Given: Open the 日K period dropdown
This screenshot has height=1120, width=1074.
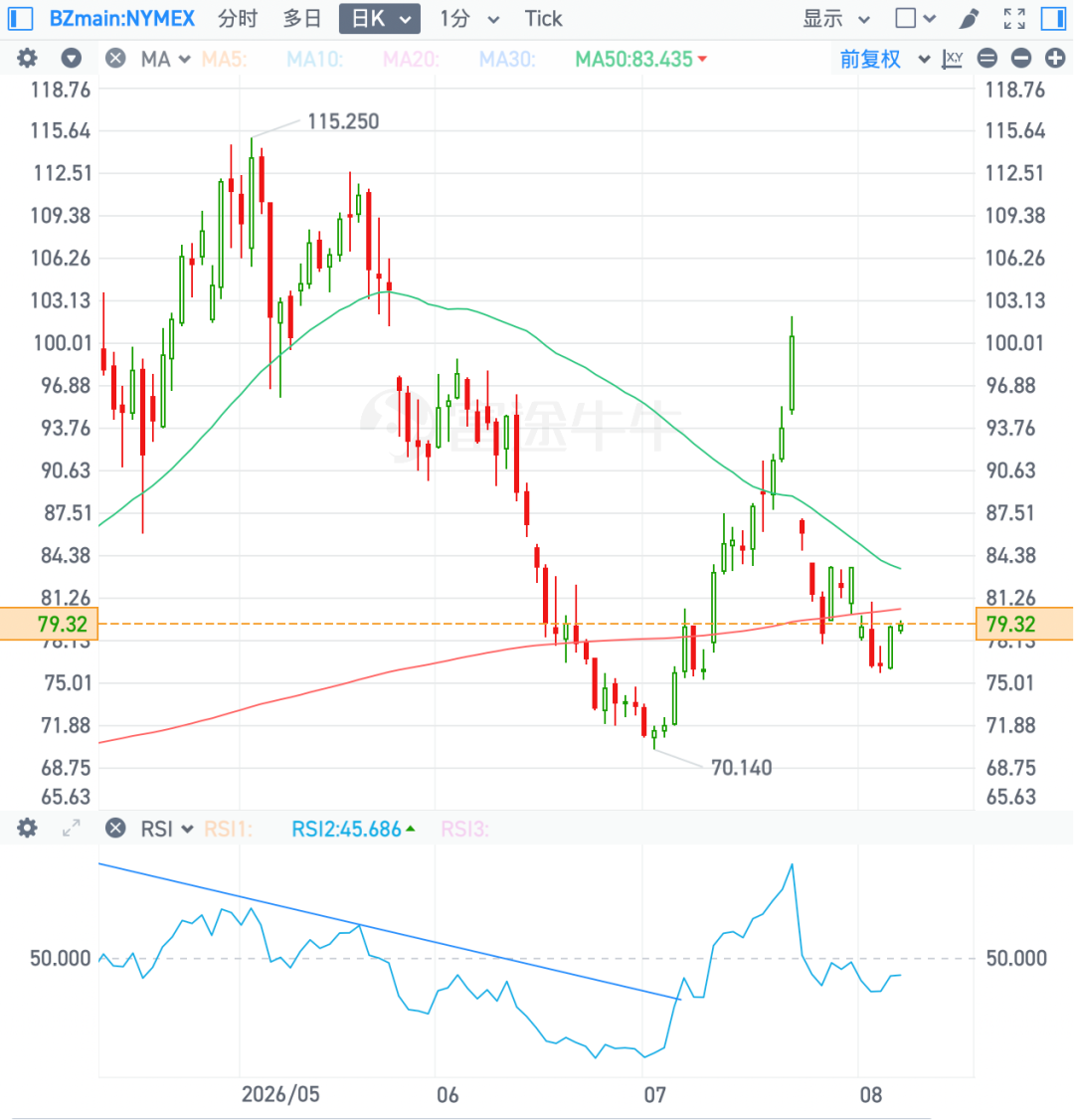Looking at the screenshot, I should tap(379, 19).
